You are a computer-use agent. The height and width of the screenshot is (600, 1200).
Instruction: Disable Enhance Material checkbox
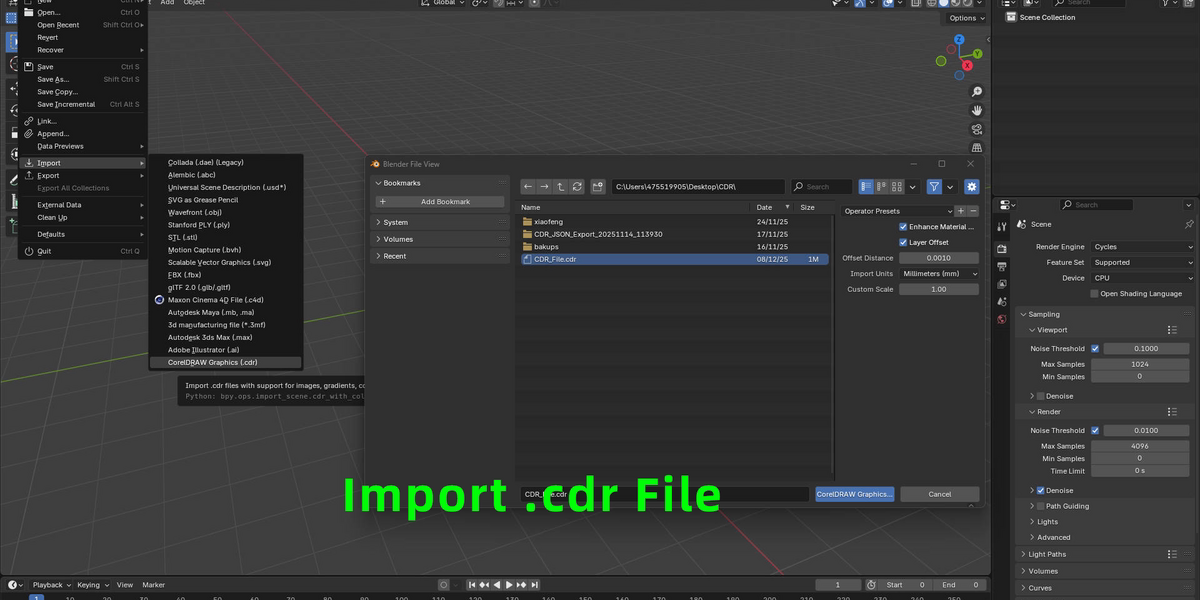[x=903, y=227]
